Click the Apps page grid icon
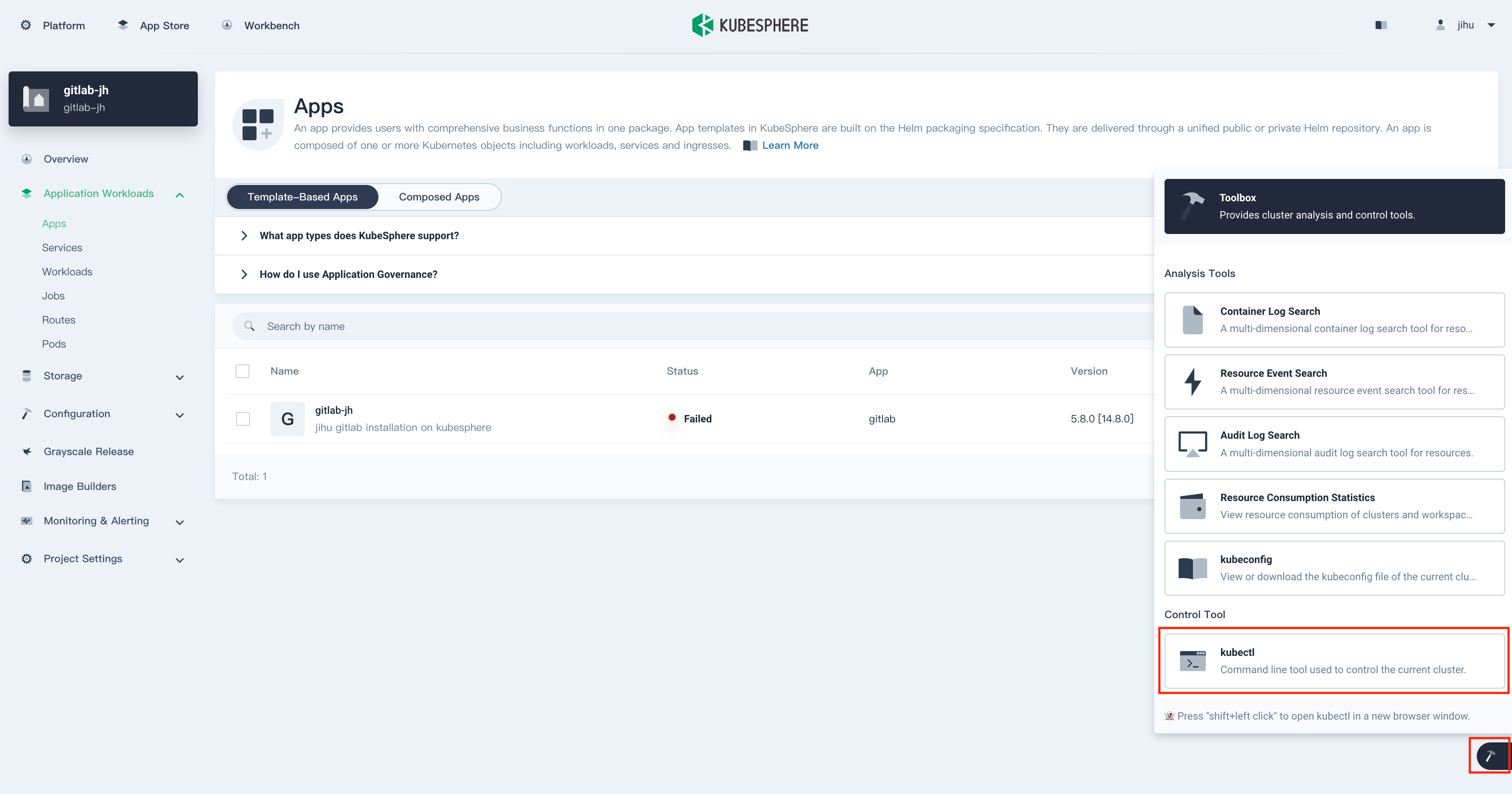This screenshot has width=1512, height=794. point(258,124)
